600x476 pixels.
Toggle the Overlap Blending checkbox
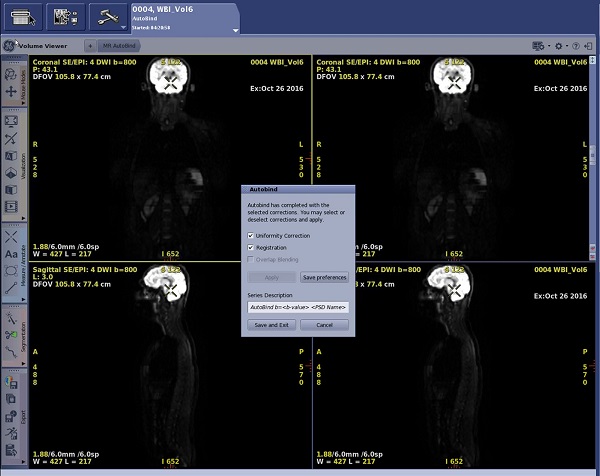tap(250, 259)
